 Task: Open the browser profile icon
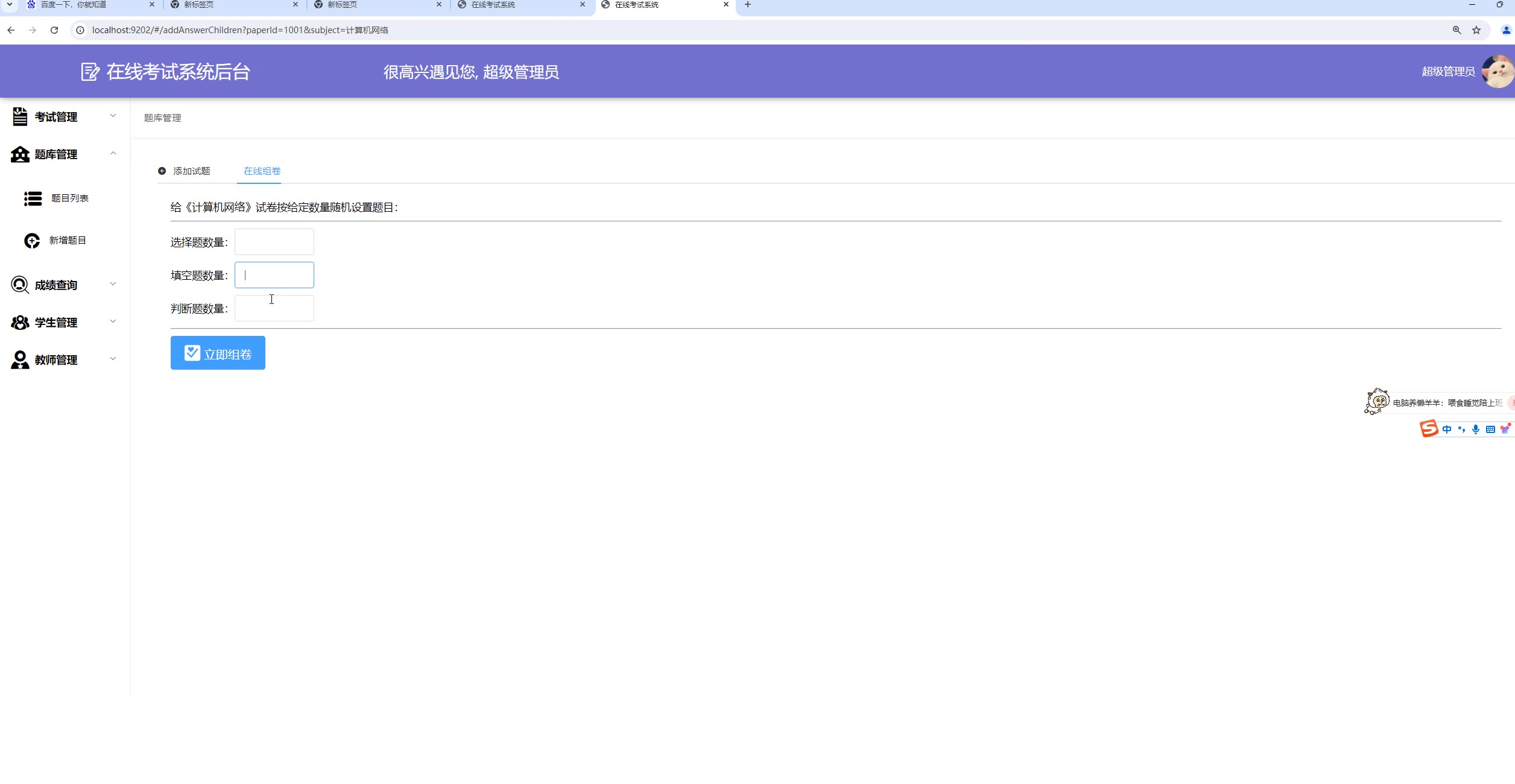click(1506, 30)
